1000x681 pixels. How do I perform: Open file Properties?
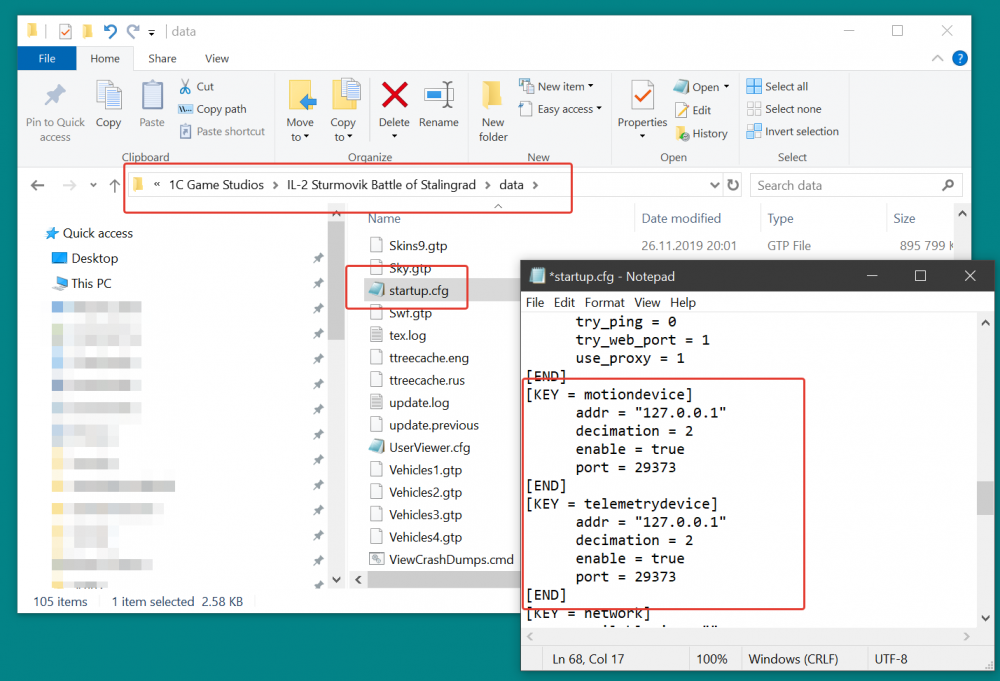tap(642, 110)
